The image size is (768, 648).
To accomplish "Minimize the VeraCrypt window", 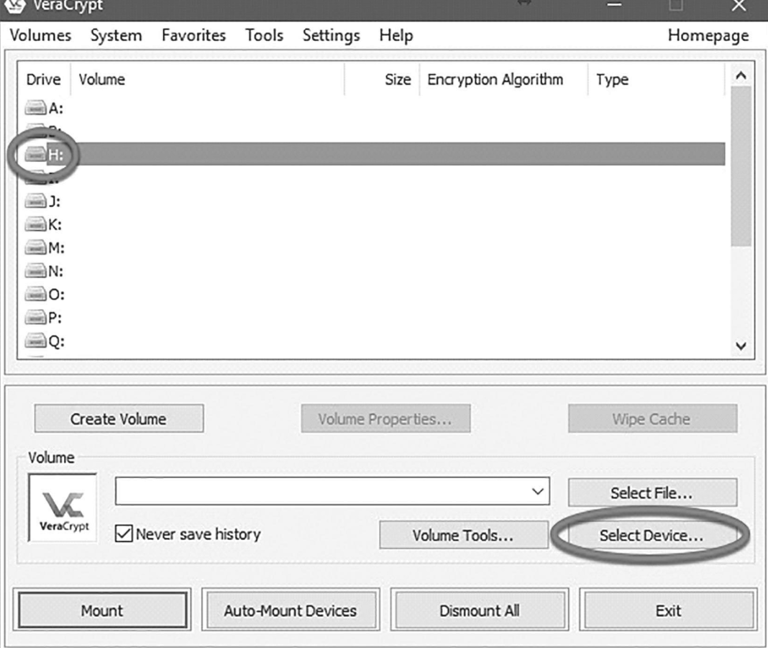I will click(614, 5).
